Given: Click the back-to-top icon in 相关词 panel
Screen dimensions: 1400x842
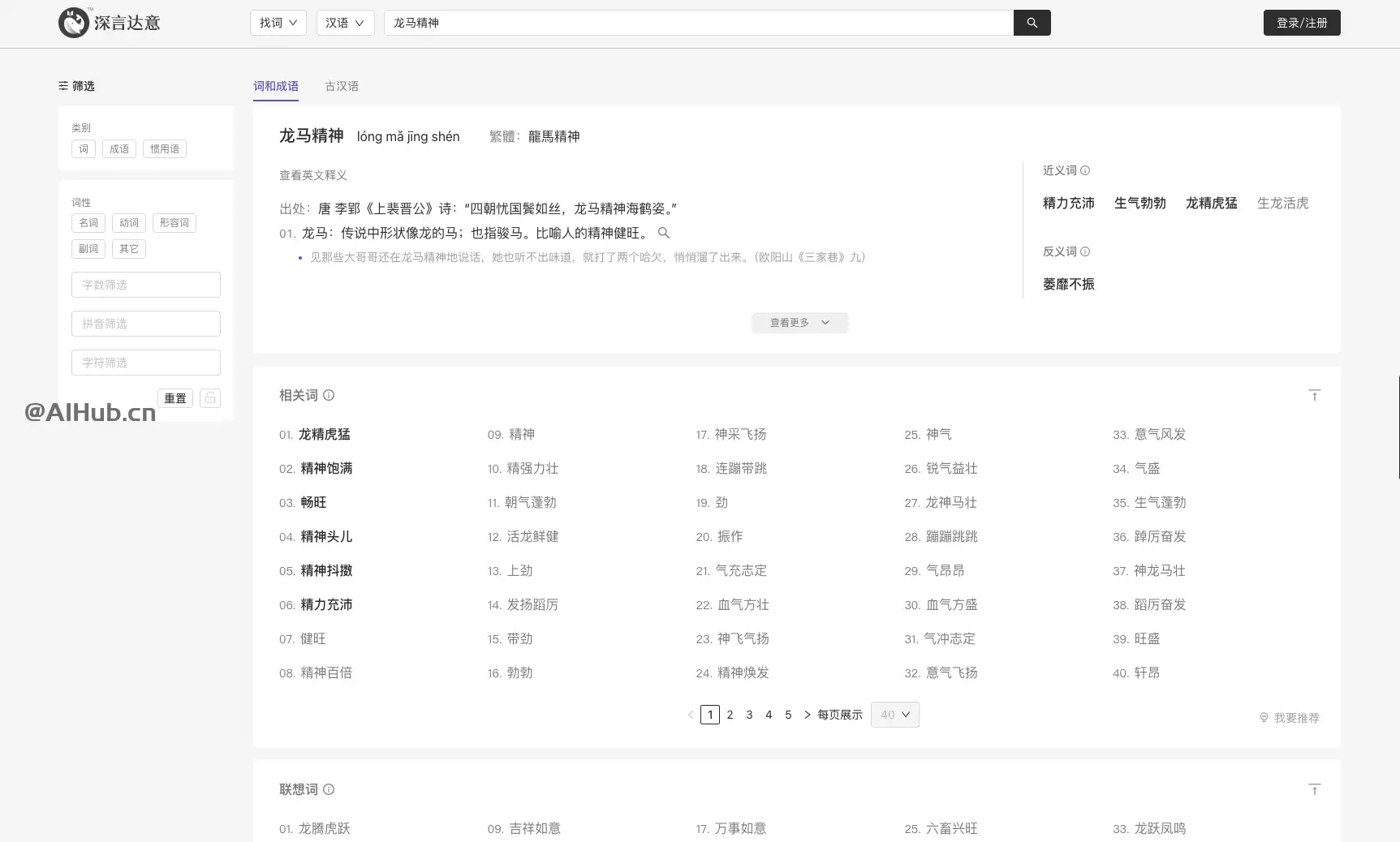Looking at the screenshot, I should (1314, 394).
